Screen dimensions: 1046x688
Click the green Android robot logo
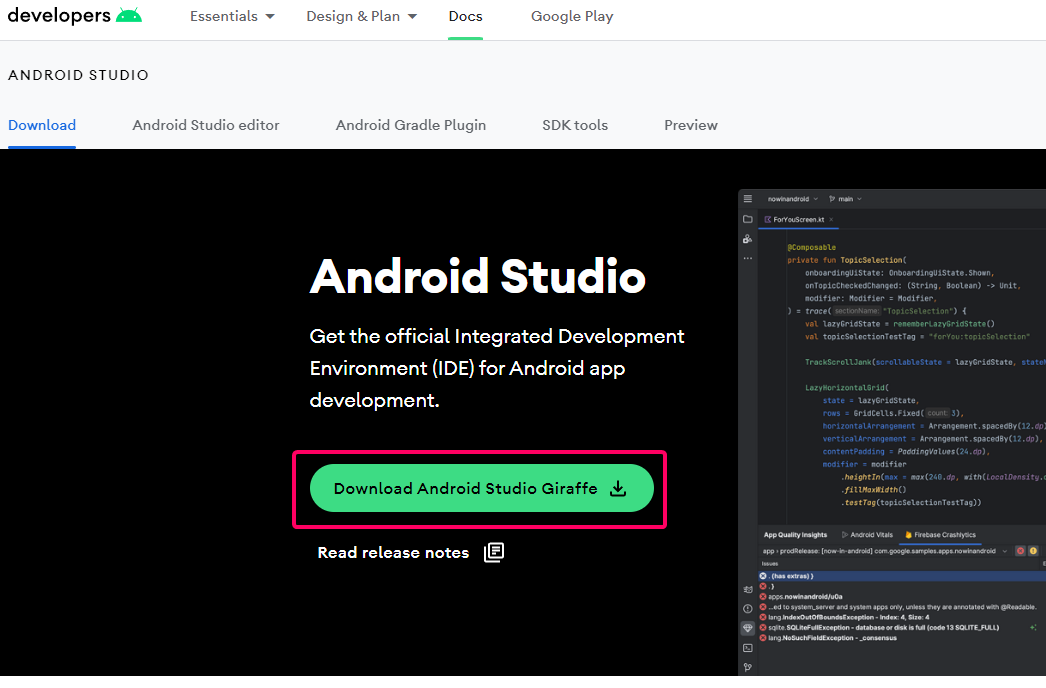129,15
